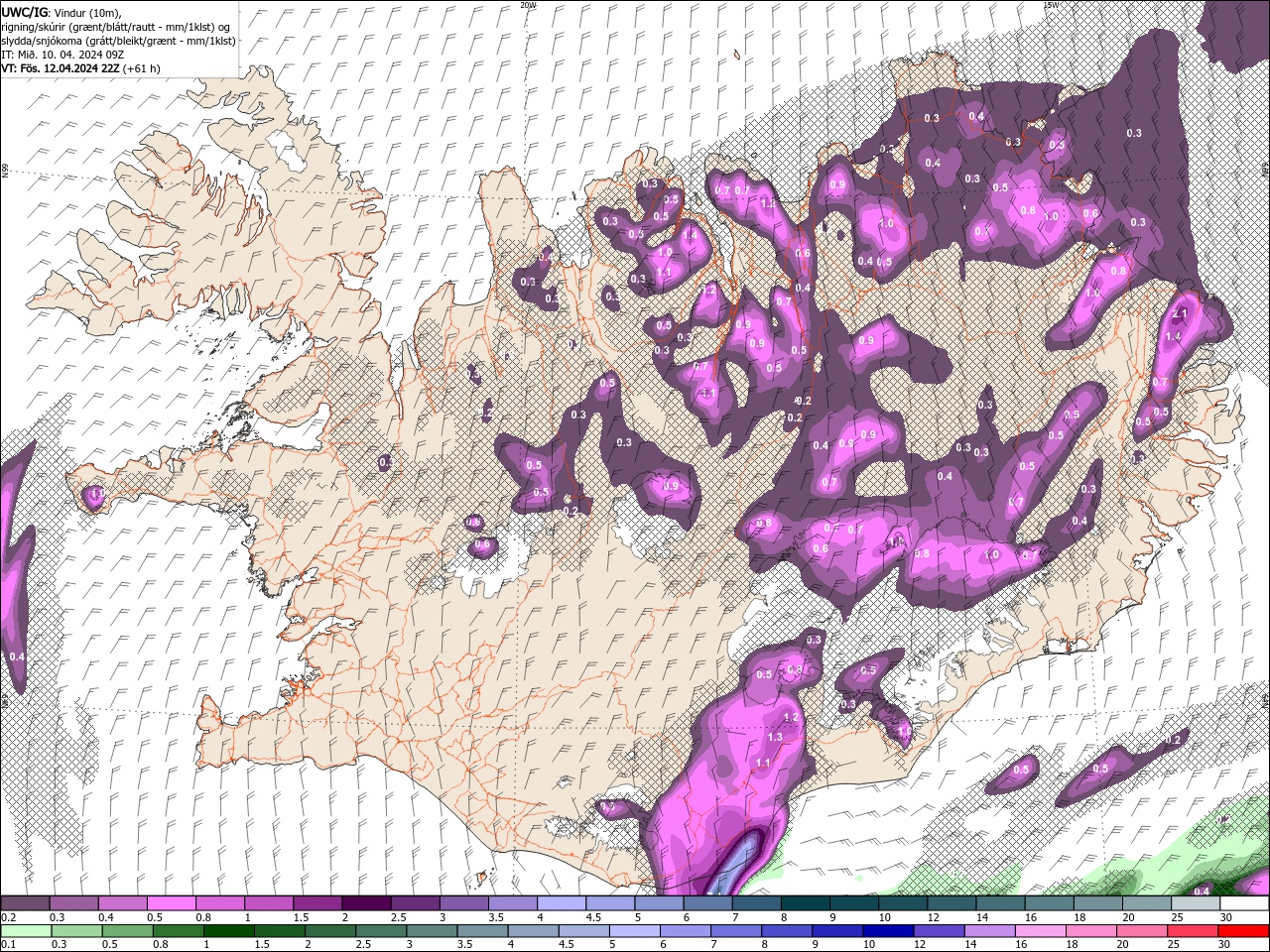Click the '0.4' label under top legend row
1270x952 pixels.
click(105, 917)
